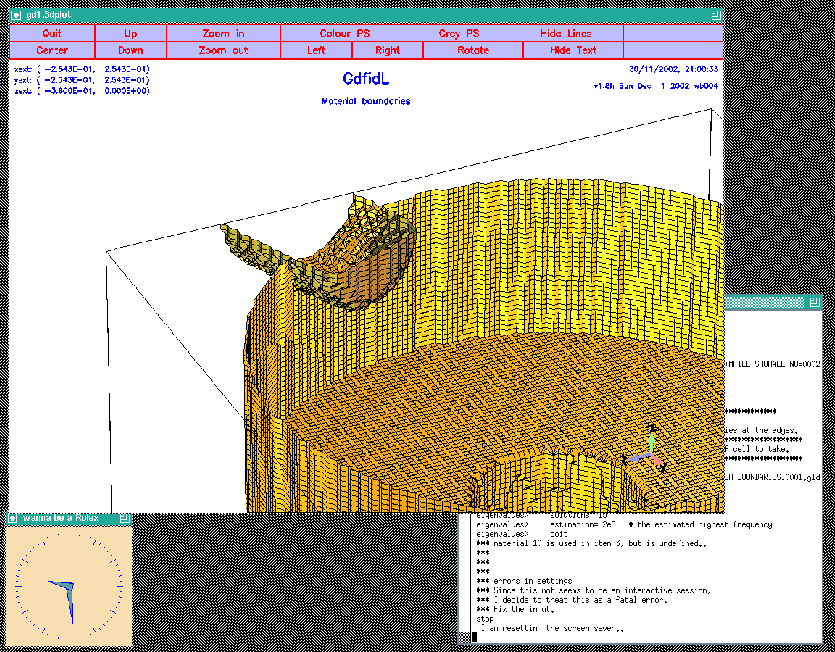Click the analog clock face

click(69, 586)
